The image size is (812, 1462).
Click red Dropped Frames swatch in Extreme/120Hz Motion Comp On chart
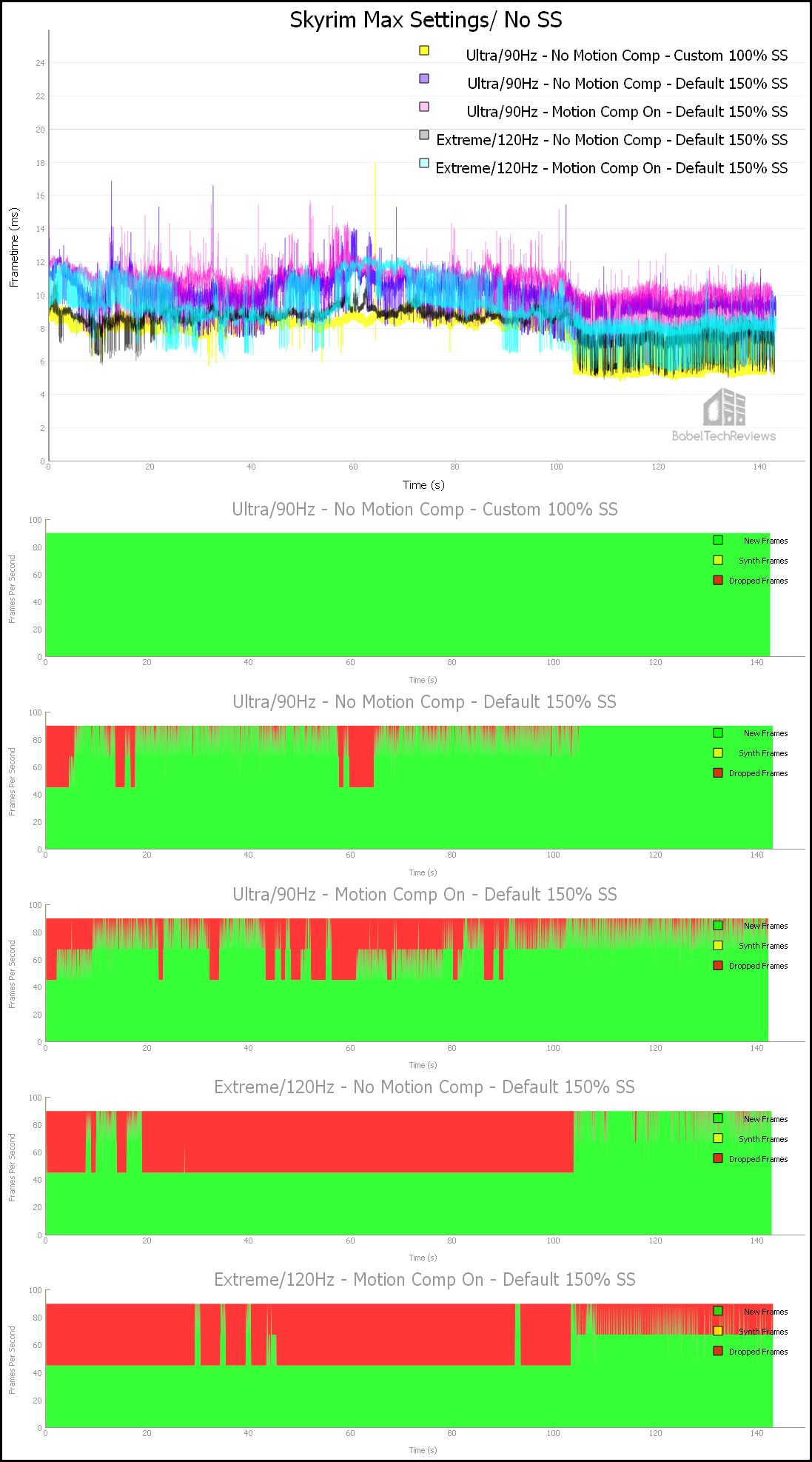(718, 1351)
